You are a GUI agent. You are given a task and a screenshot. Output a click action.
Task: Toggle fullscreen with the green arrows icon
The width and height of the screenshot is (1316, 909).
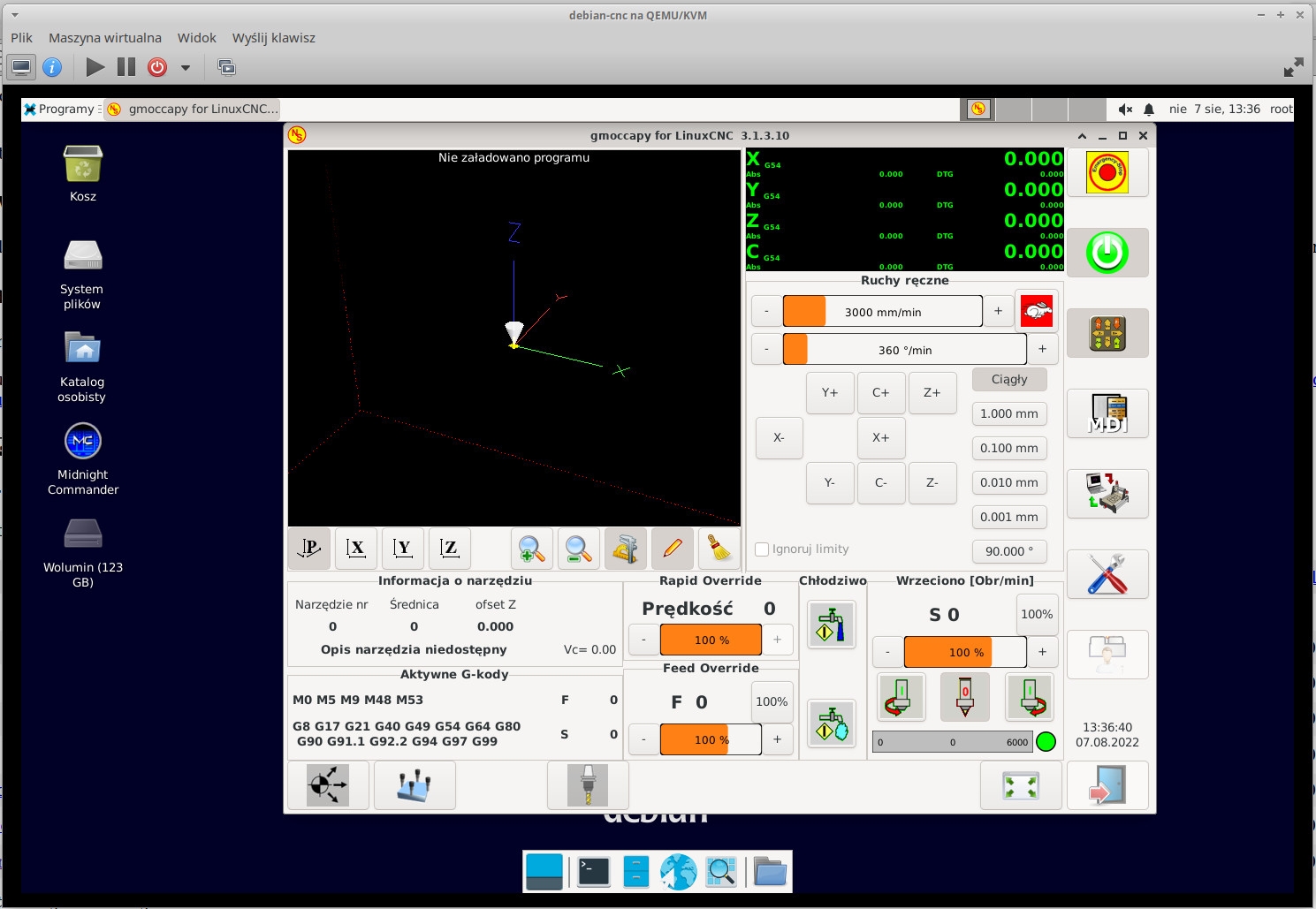click(1021, 785)
